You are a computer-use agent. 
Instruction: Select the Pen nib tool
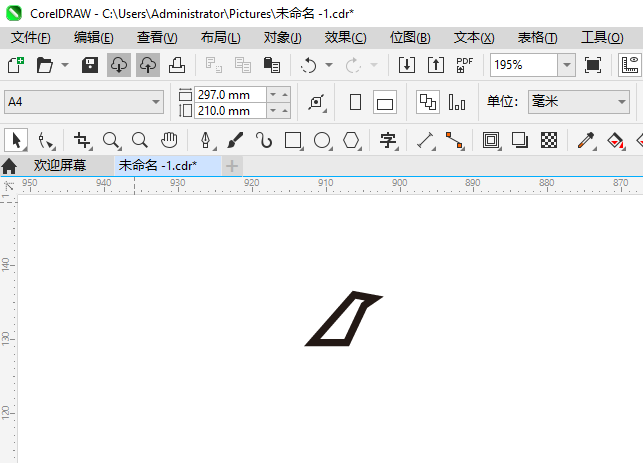[206, 140]
